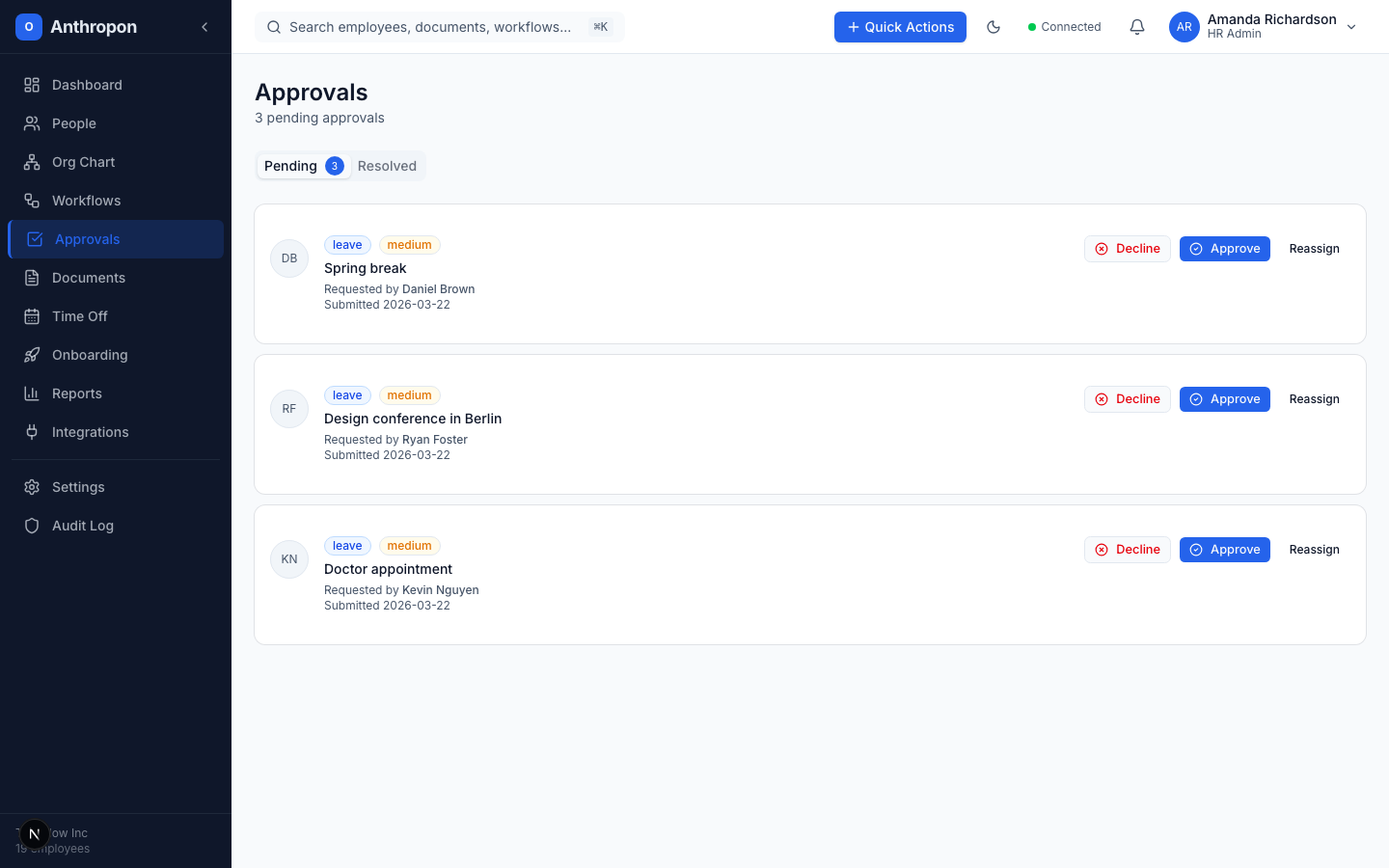Image resolution: width=1389 pixels, height=868 pixels.
Task: Open Integrations
Action: tap(89, 432)
